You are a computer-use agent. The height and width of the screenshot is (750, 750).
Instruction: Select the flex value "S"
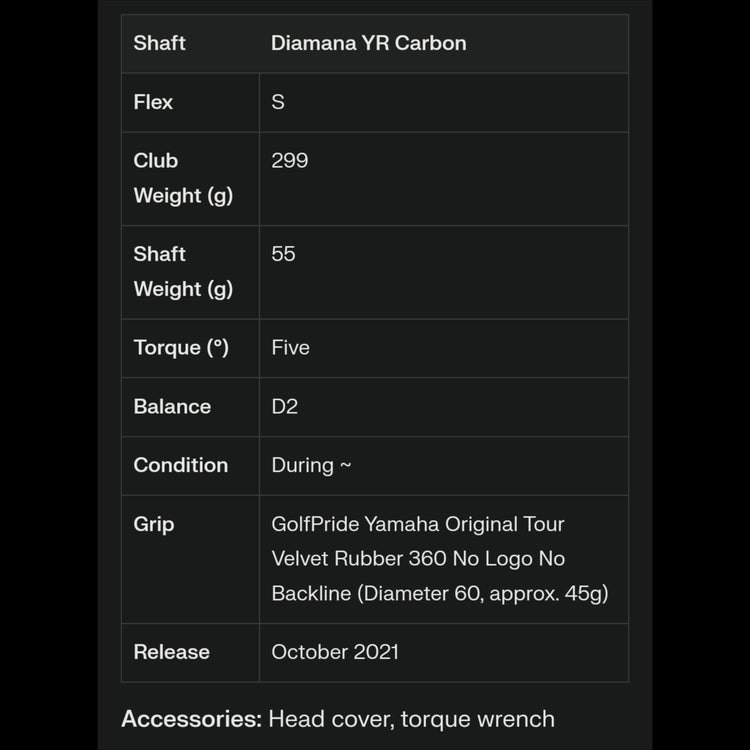pyautogui.click(x=278, y=102)
